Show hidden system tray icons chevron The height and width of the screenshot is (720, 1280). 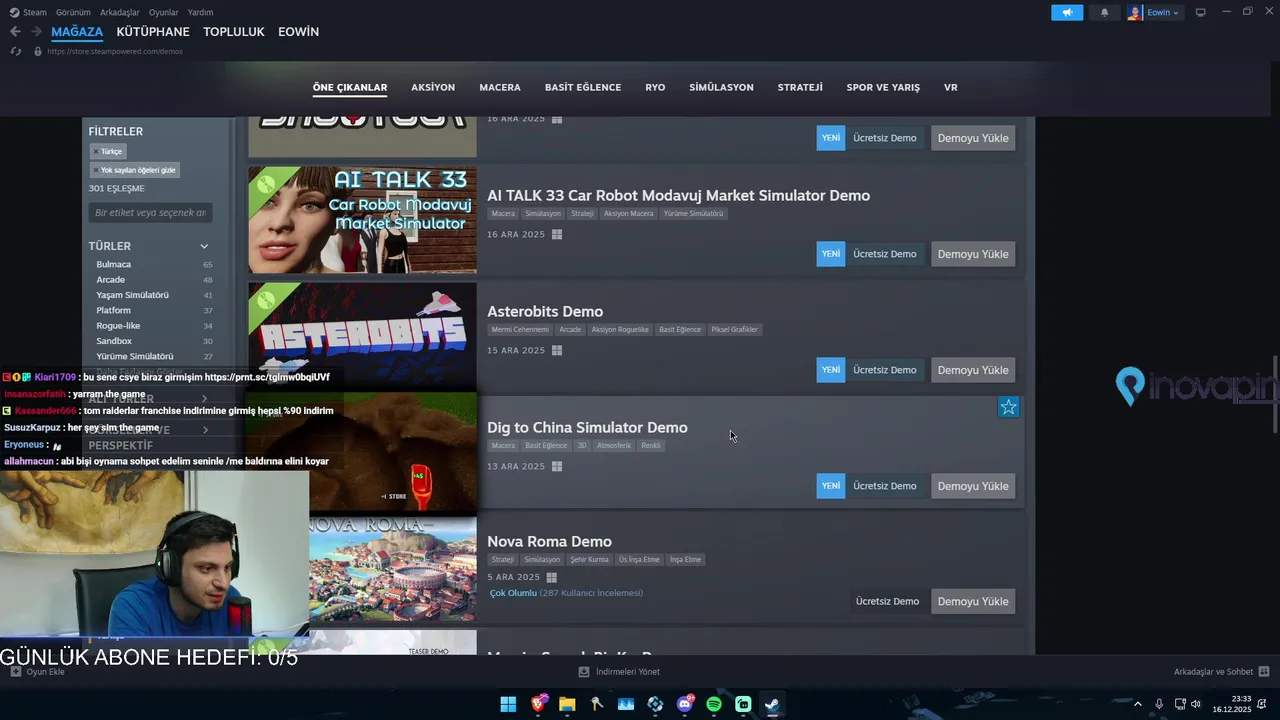[1137, 704]
